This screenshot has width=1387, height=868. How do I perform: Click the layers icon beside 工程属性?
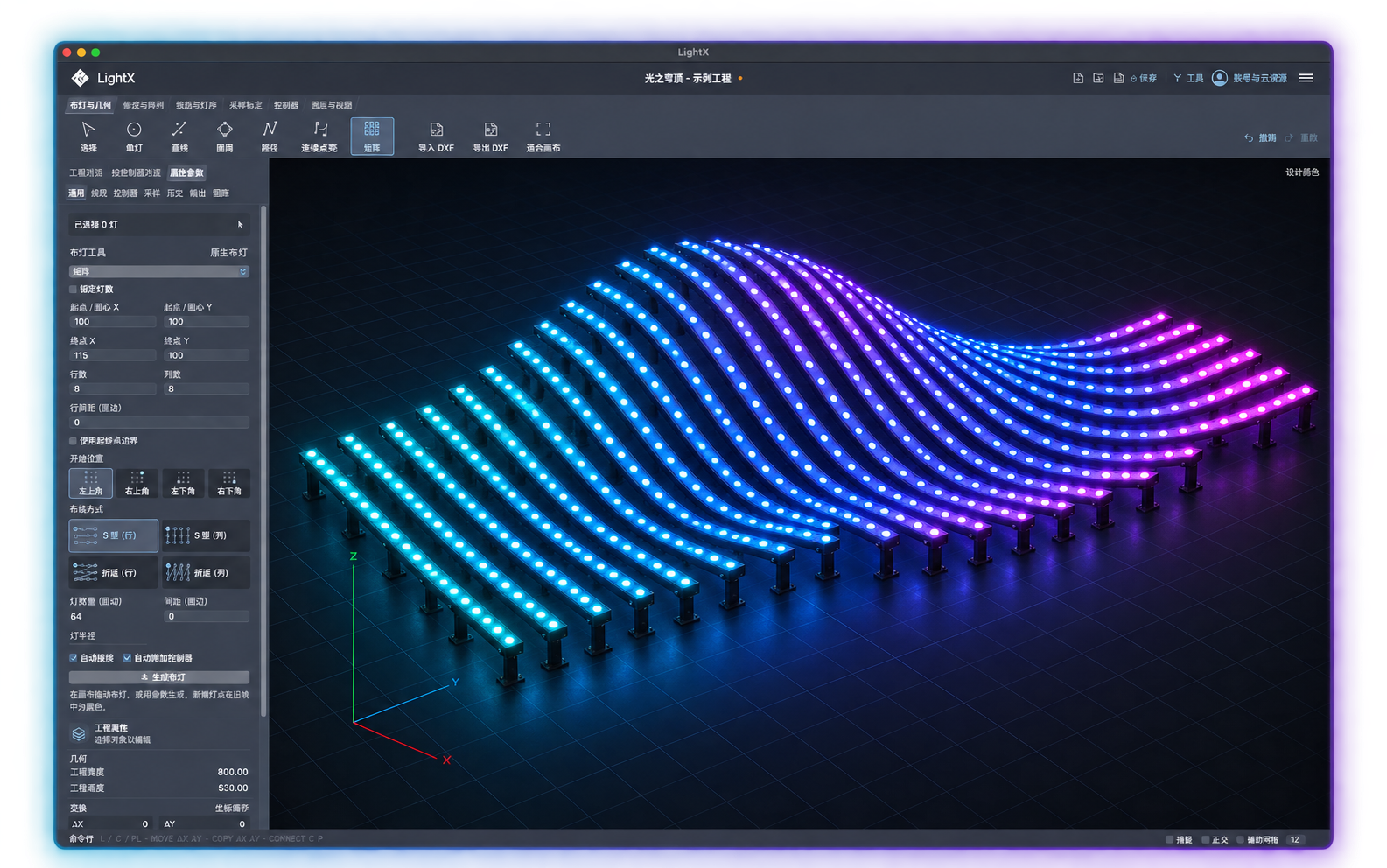point(79,733)
